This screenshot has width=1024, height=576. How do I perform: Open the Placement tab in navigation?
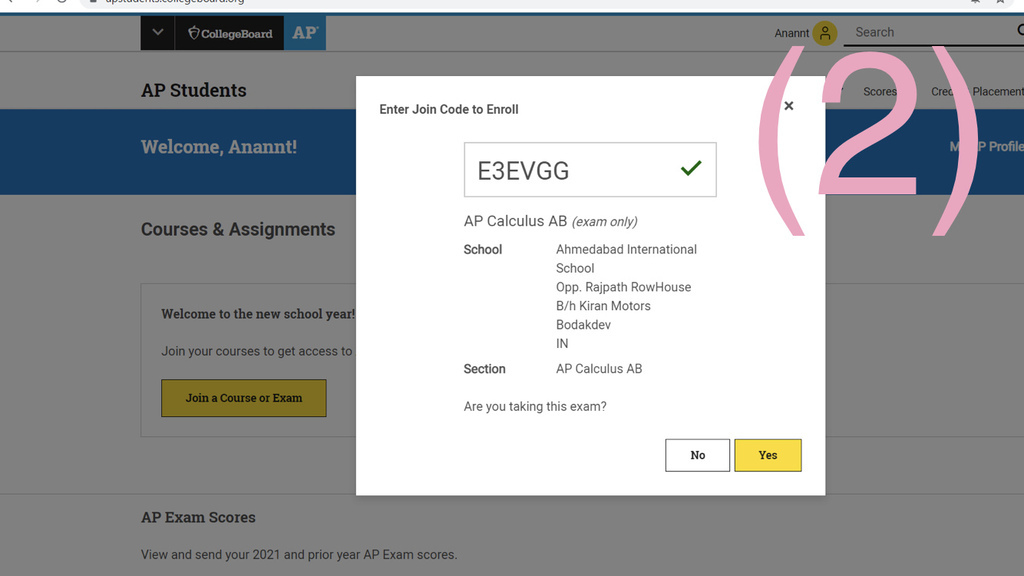click(998, 91)
